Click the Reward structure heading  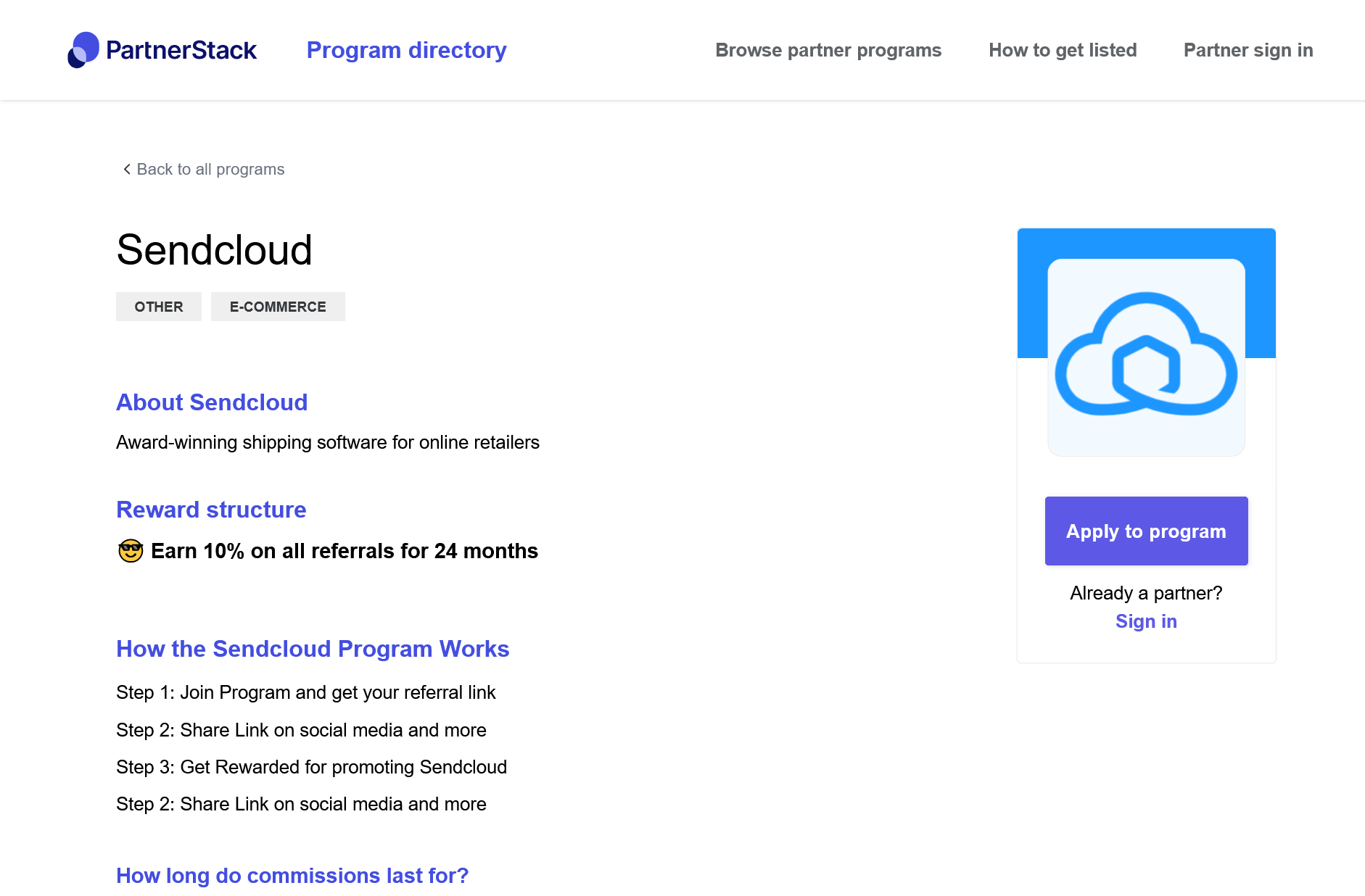point(211,510)
